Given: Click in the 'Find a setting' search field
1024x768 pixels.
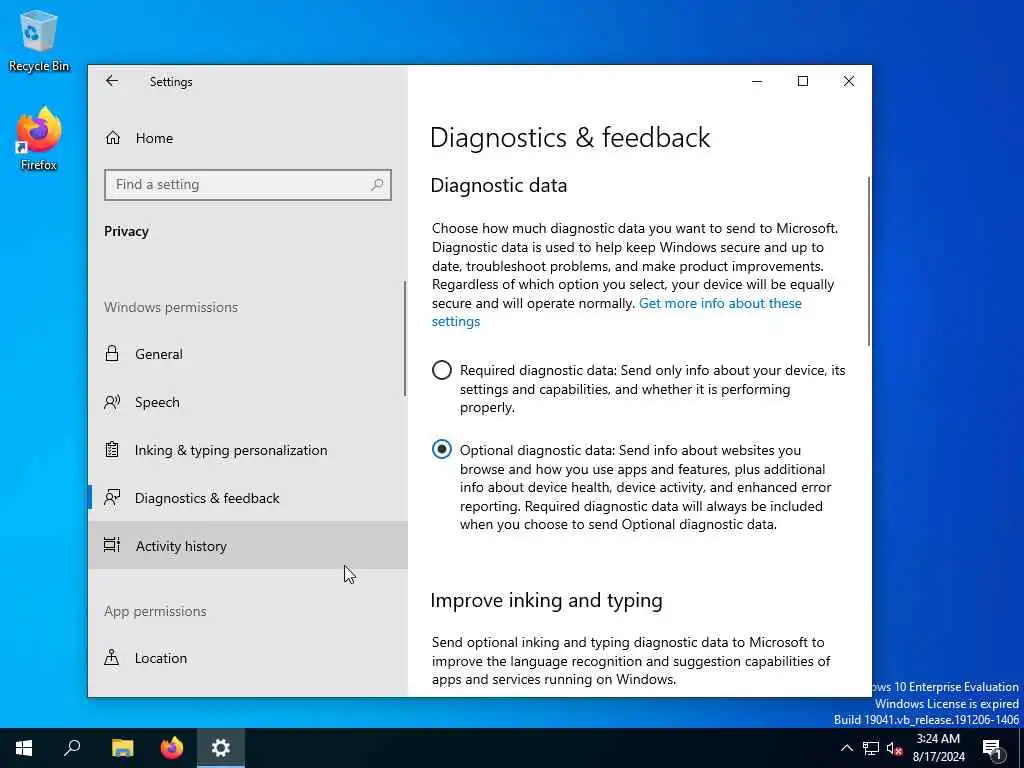Looking at the screenshot, I should tap(248, 185).
